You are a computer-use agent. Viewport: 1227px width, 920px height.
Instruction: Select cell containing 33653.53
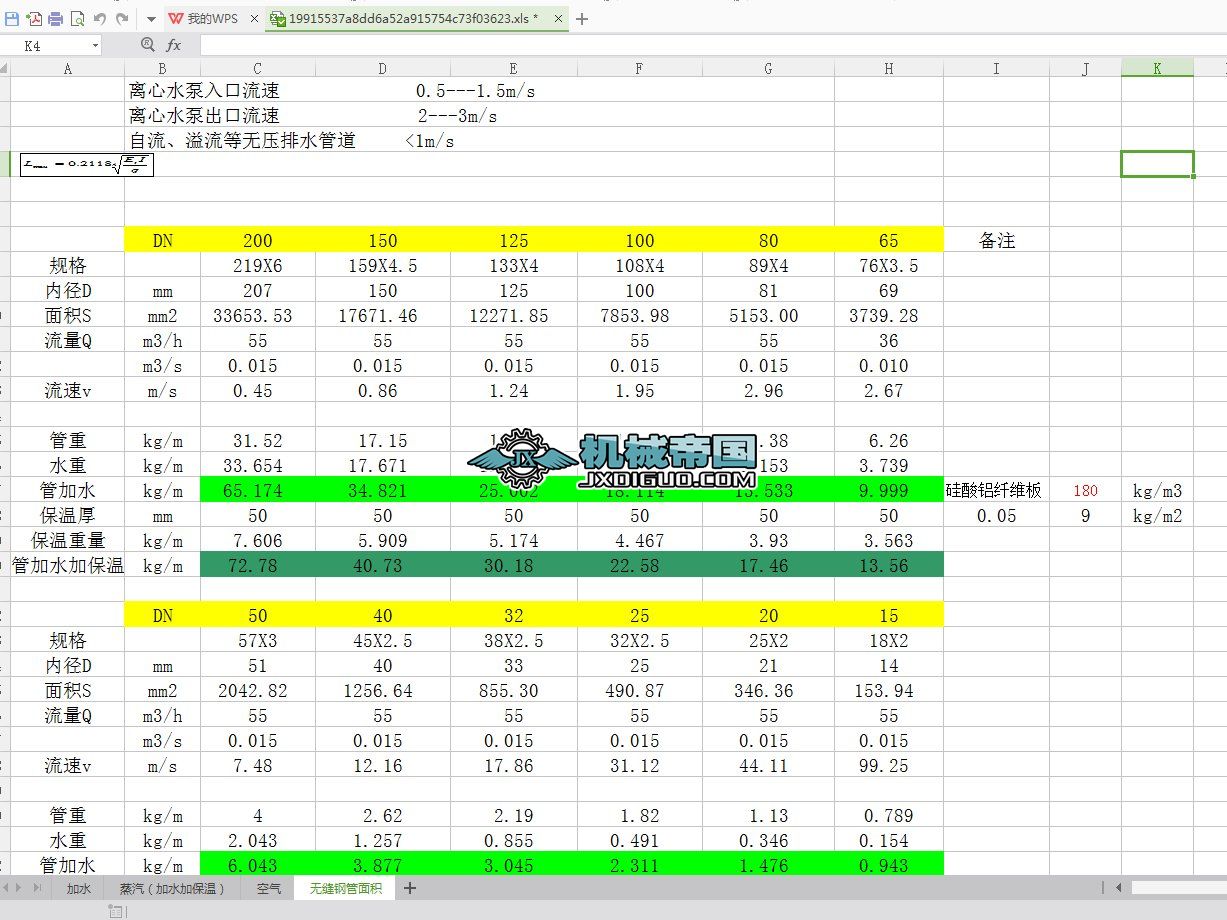click(257, 315)
